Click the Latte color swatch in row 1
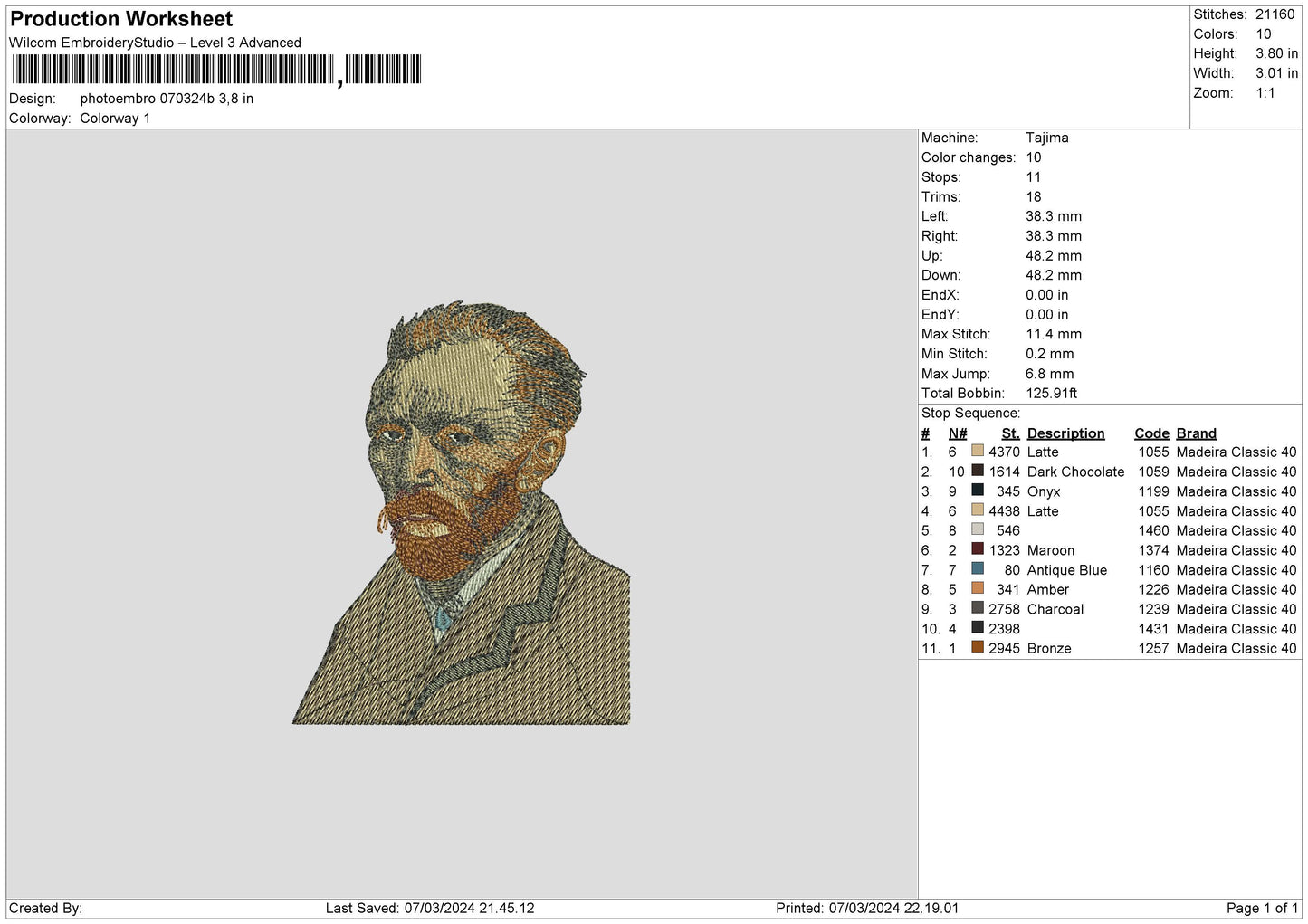The width and height of the screenshot is (1308, 924). 978,451
